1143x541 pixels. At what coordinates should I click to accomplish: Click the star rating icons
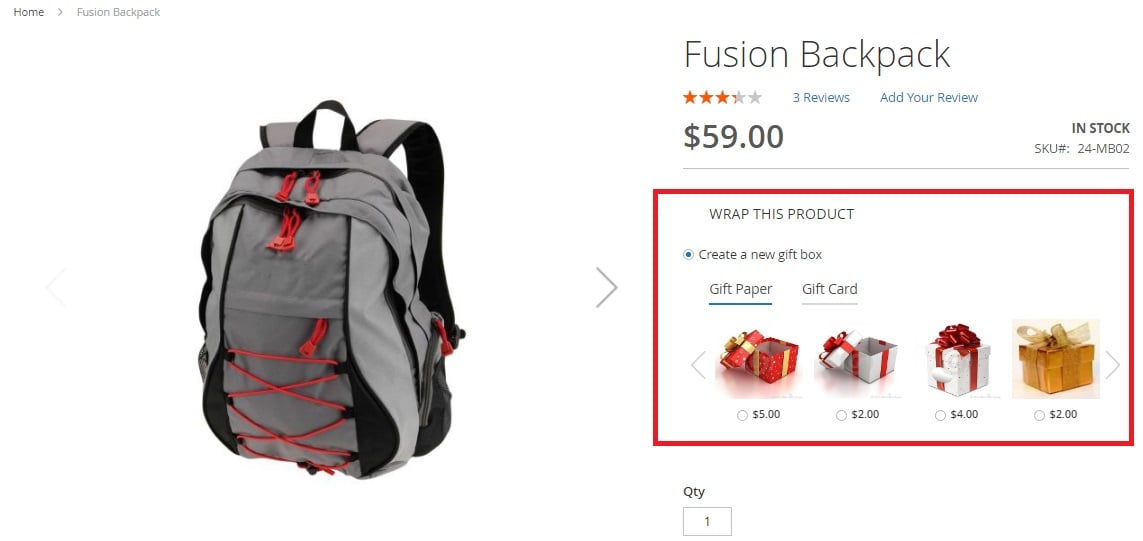(x=722, y=97)
